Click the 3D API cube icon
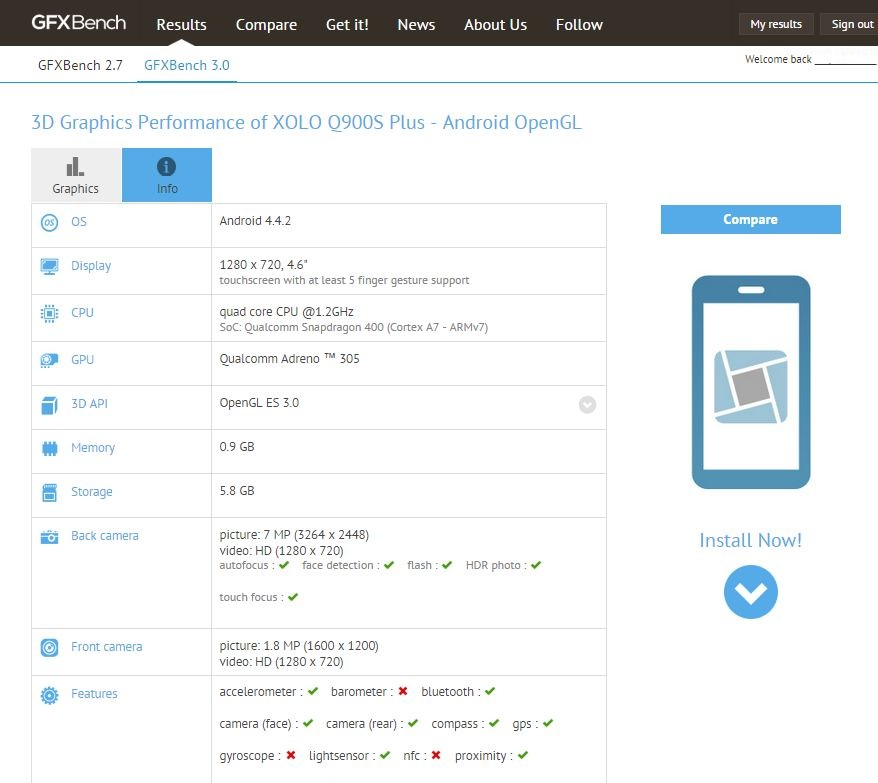This screenshot has width=878, height=783. 49,405
